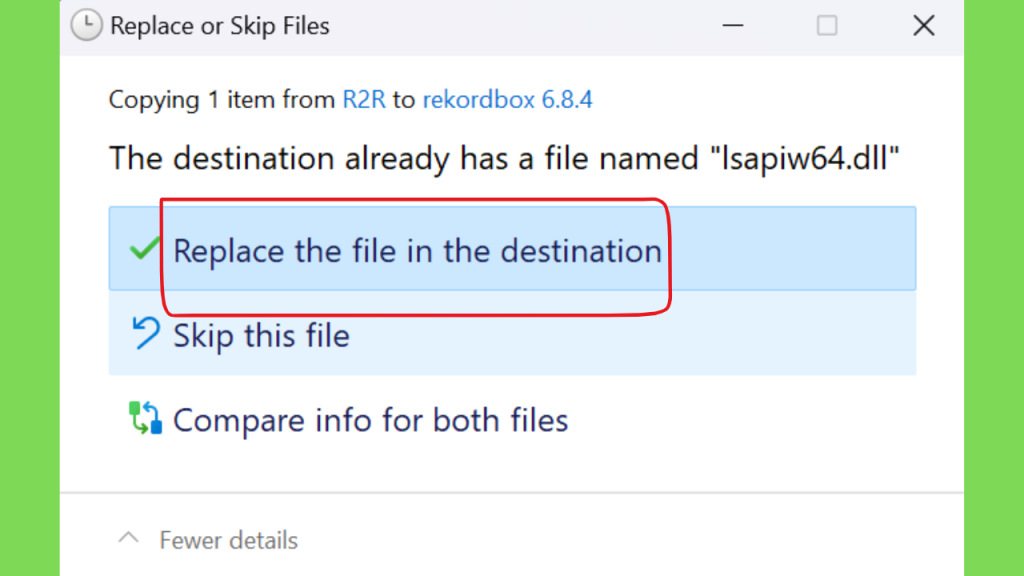Click the Replace or Skip Files title text
The height and width of the screenshot is (576, 1024).
[219, 26]
